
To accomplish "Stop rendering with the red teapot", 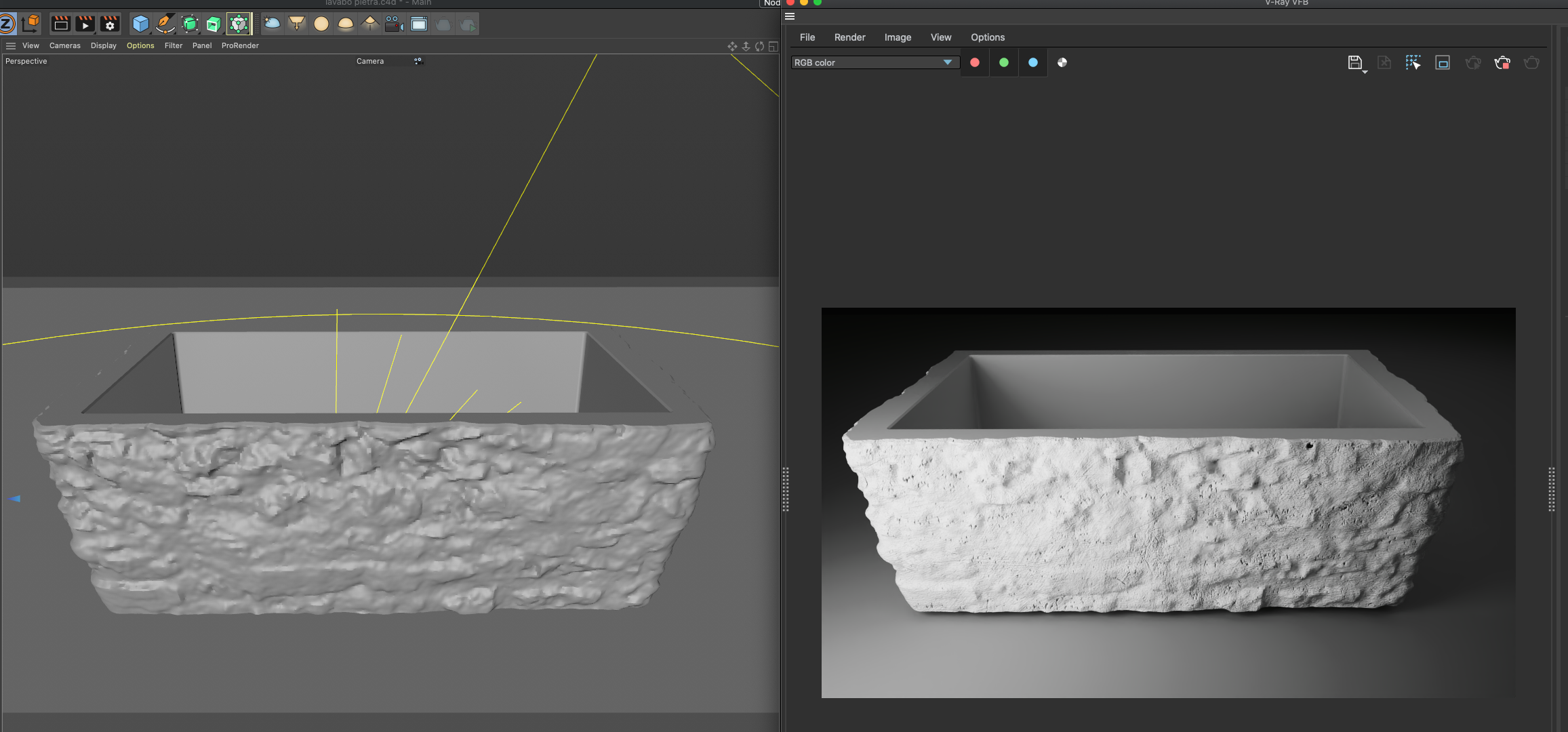I will coord(1502,63).
